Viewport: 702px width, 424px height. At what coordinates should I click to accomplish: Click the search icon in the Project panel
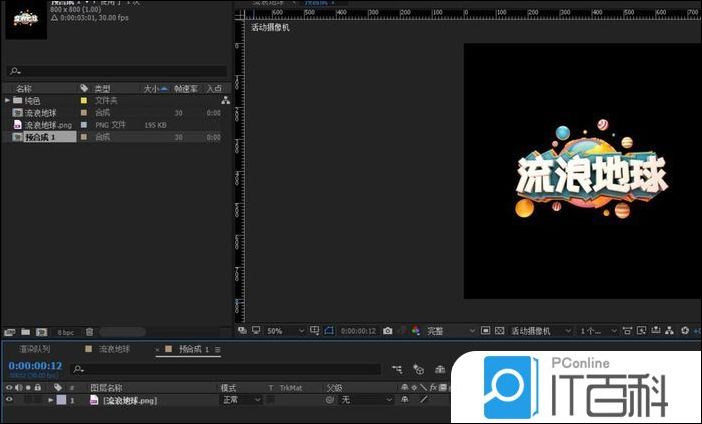[15, 71]
